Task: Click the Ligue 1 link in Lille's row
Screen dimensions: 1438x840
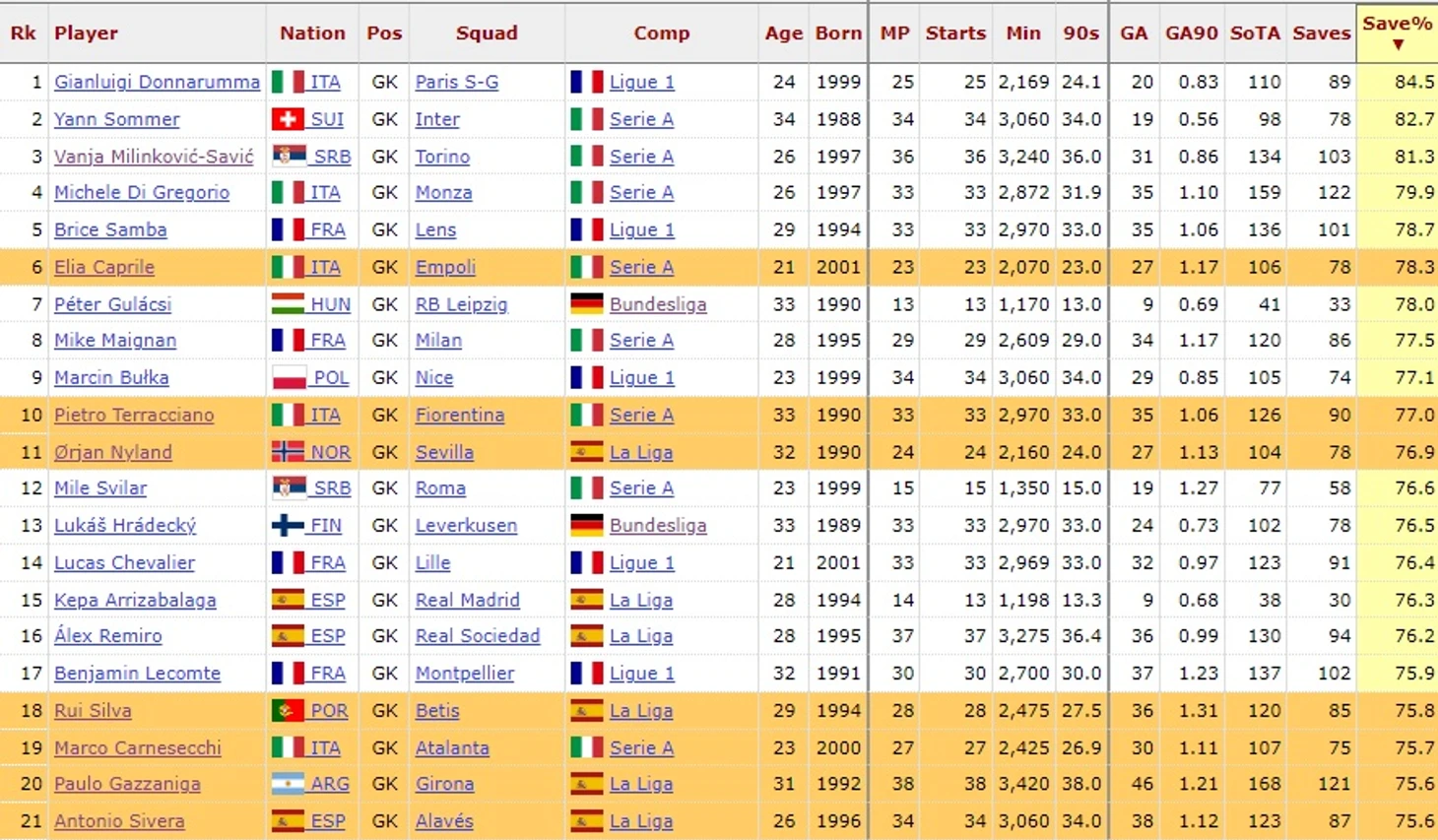Action: pos(642,562)
